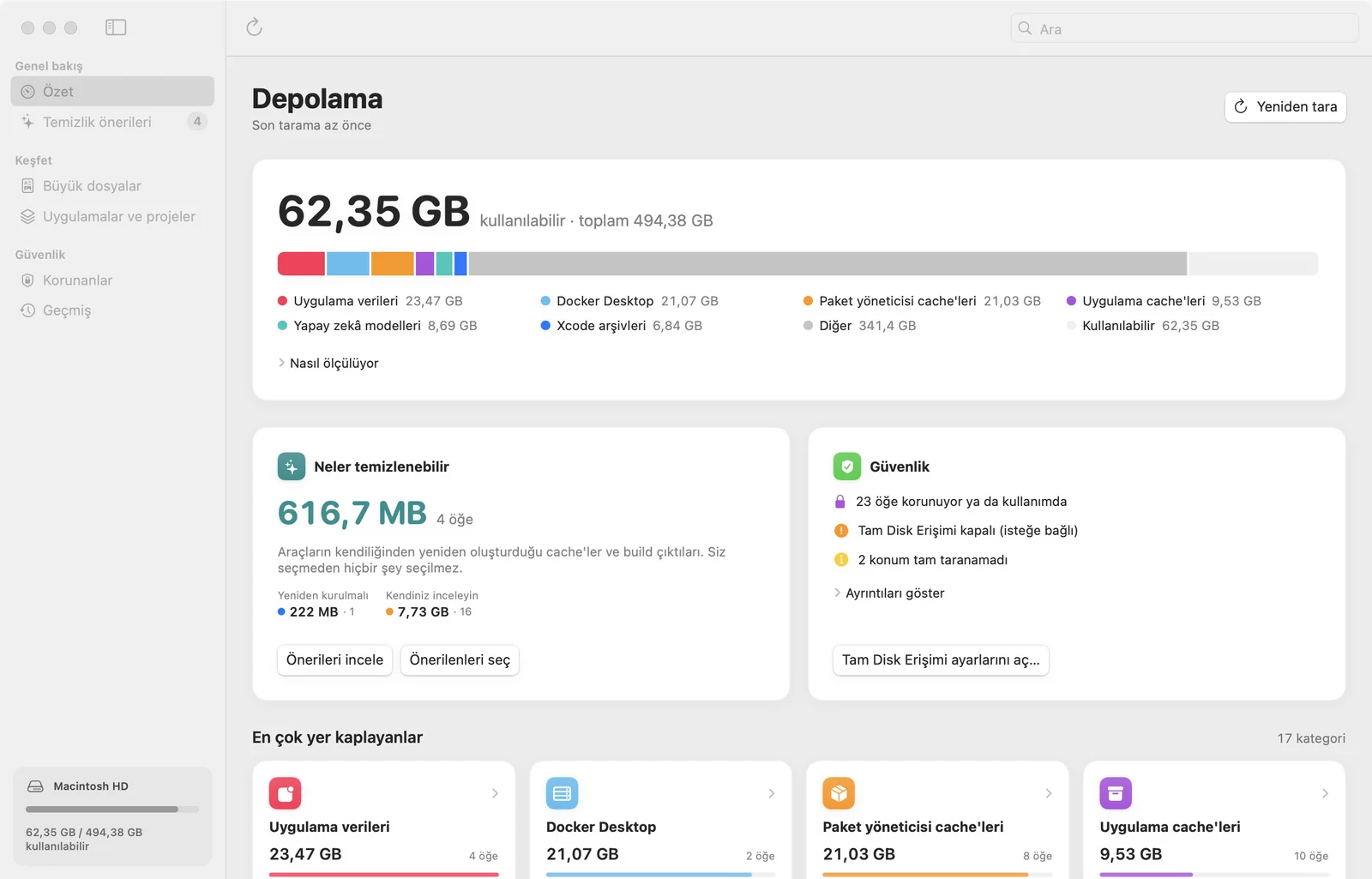Click the purple Uygulama cache'leri card icon
Screen dimensions: 1372x879
(x=1116, y=793)
